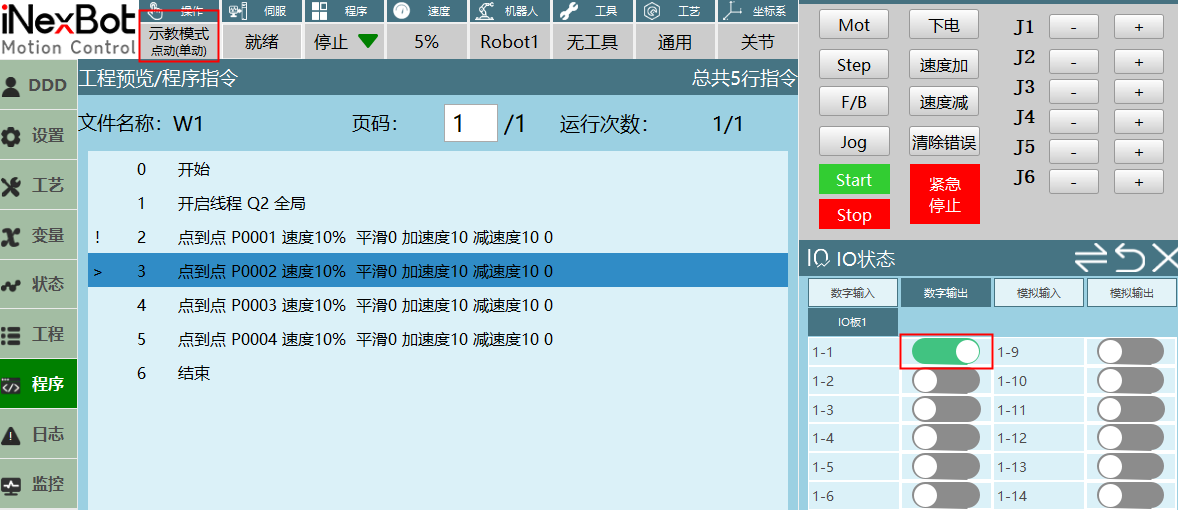Open the 5% speed selector
Screen dimensions: 1178x510
coord(427,42)
